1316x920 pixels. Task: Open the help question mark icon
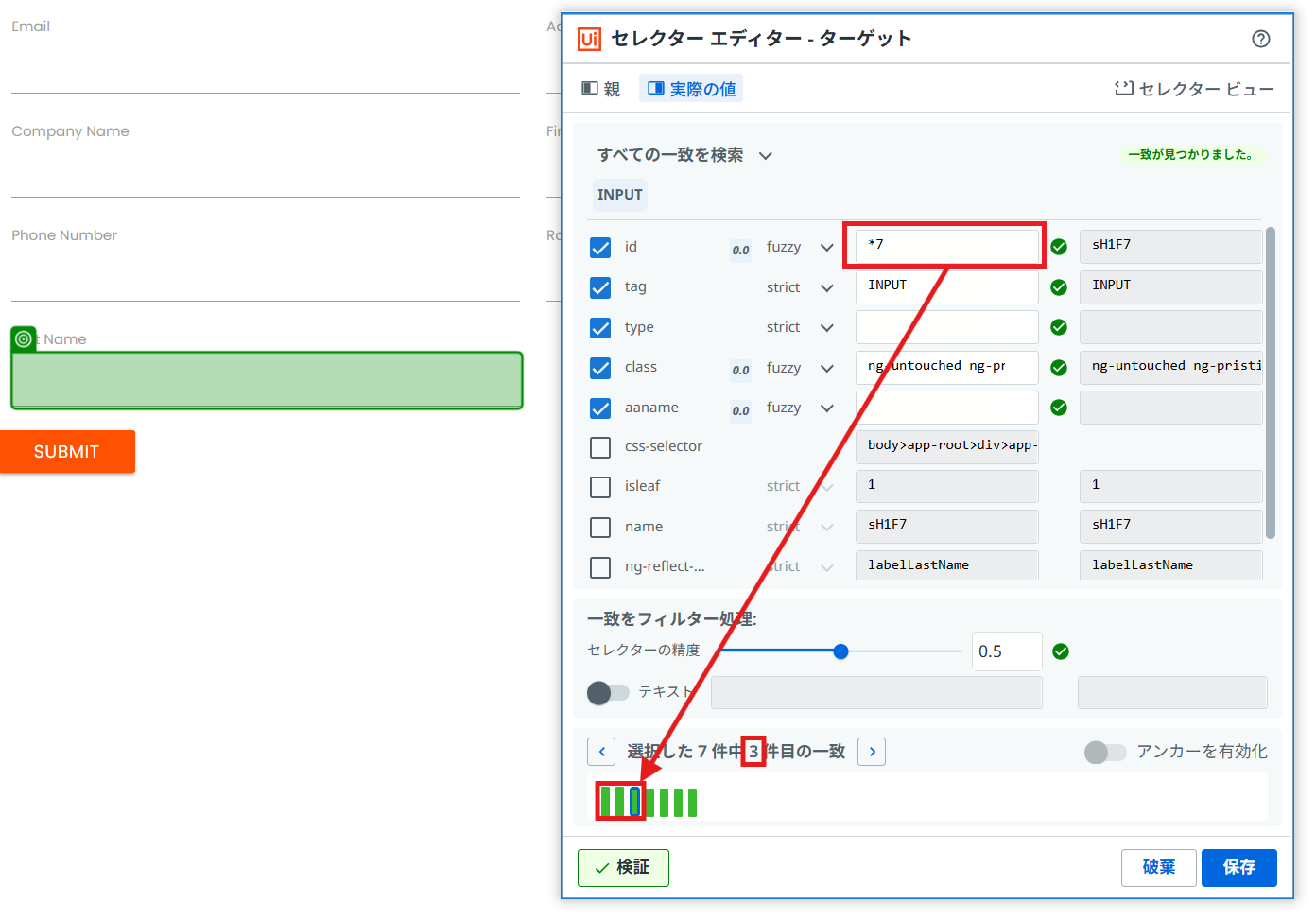(1260, 39)
